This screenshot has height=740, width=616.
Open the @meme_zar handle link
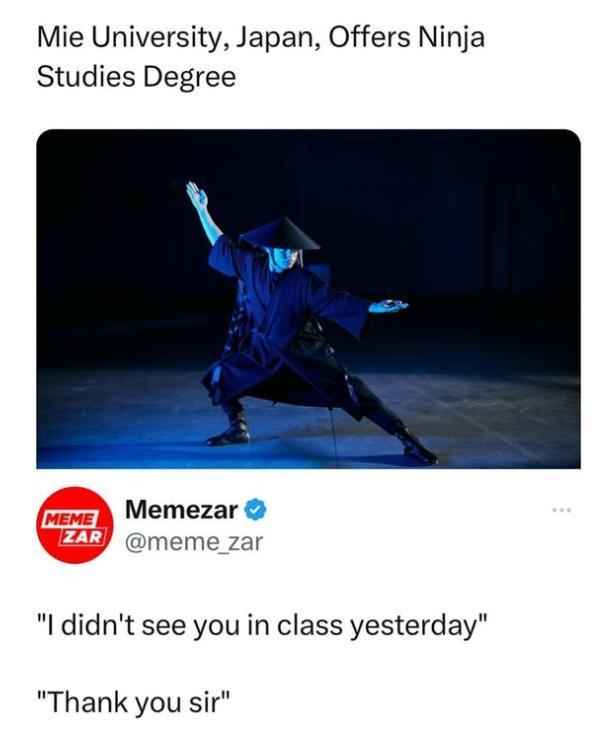pyautogui.click(x=194, y=542)
